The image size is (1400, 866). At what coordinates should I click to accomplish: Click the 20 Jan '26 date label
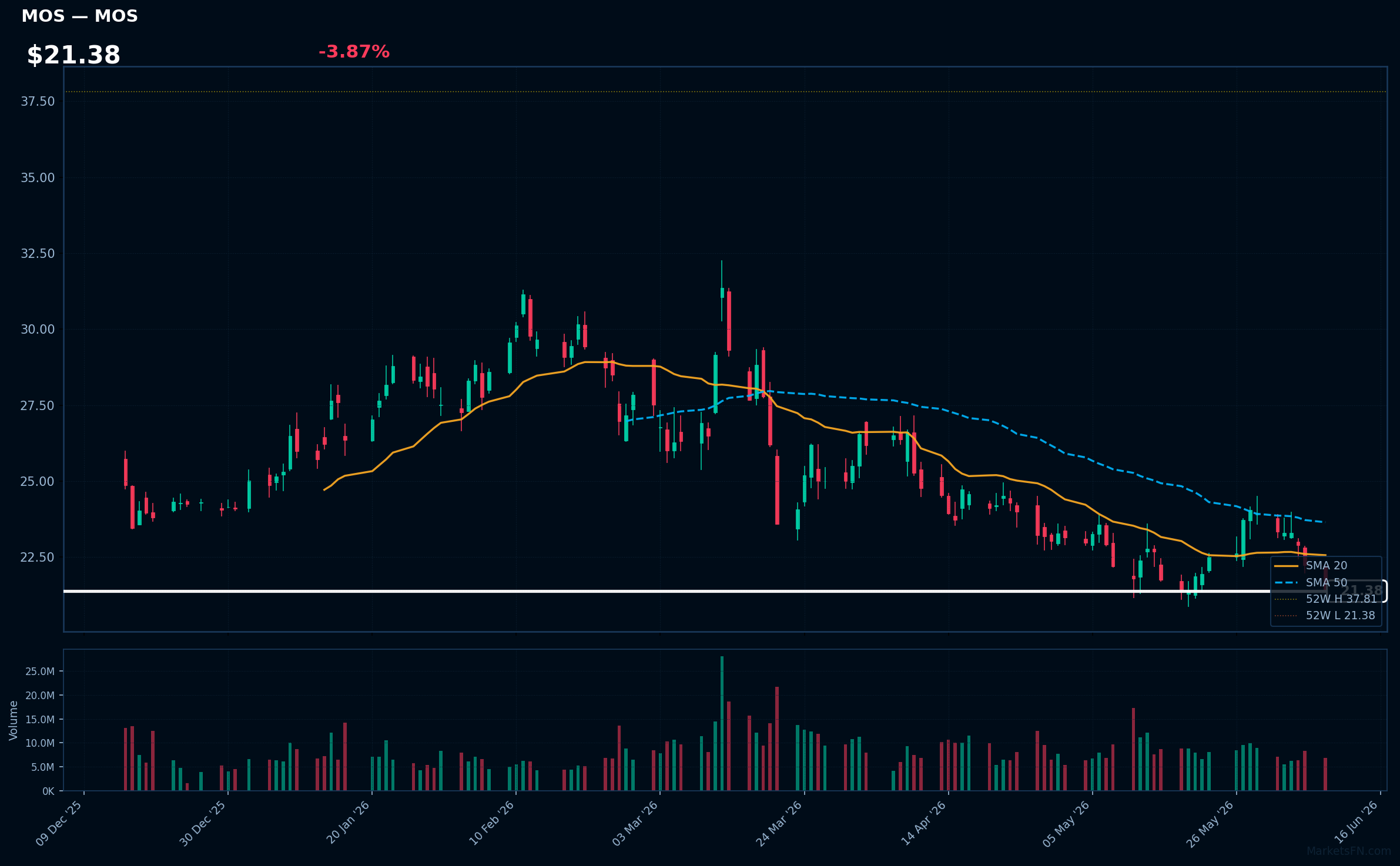point(347,823)
